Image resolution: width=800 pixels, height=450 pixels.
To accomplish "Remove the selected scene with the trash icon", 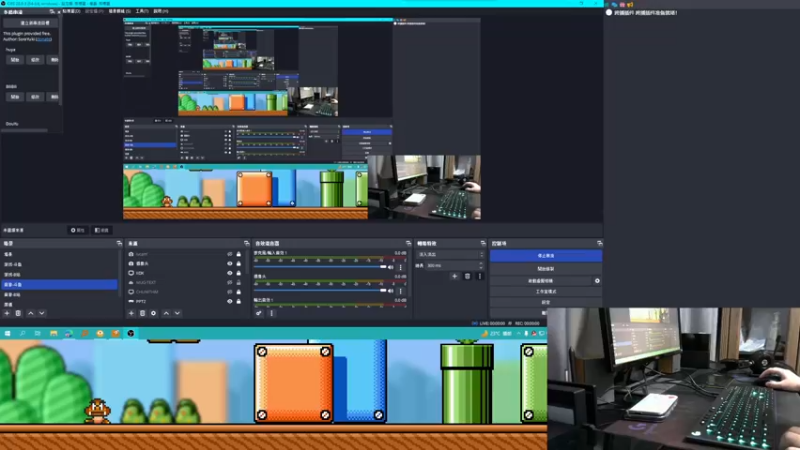I will click(18, 313).
